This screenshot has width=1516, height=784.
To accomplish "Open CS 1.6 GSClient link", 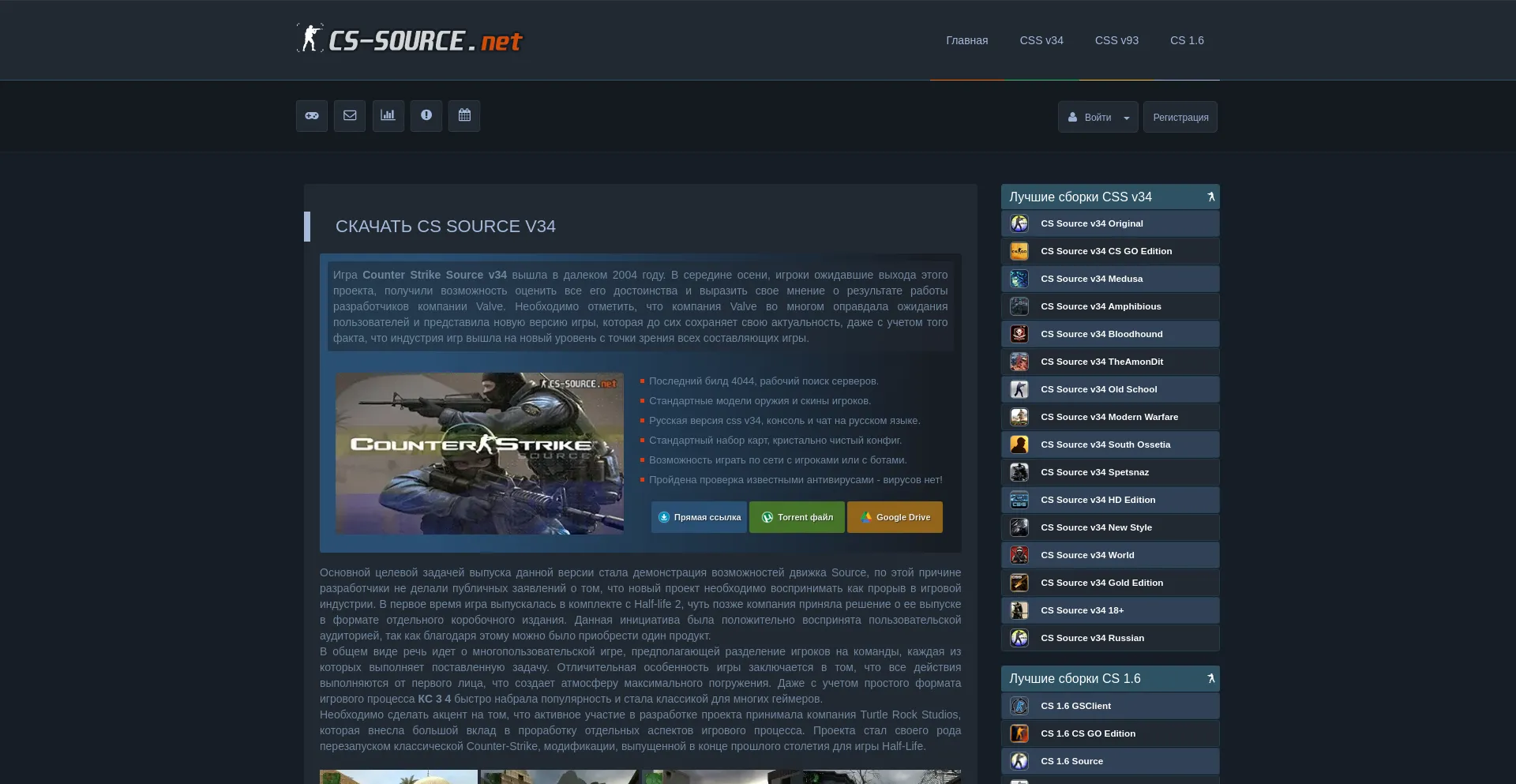I will (x=1075, y=706).
